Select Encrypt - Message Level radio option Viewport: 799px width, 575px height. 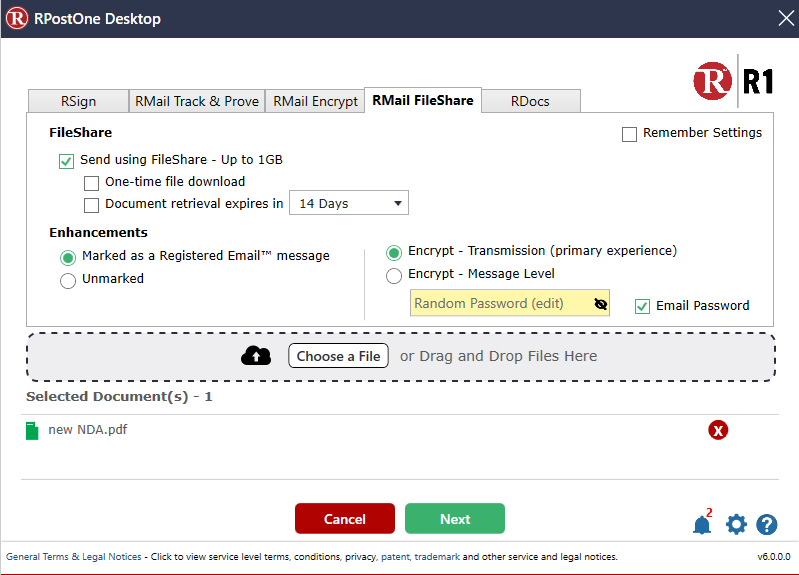pos(394,275)
